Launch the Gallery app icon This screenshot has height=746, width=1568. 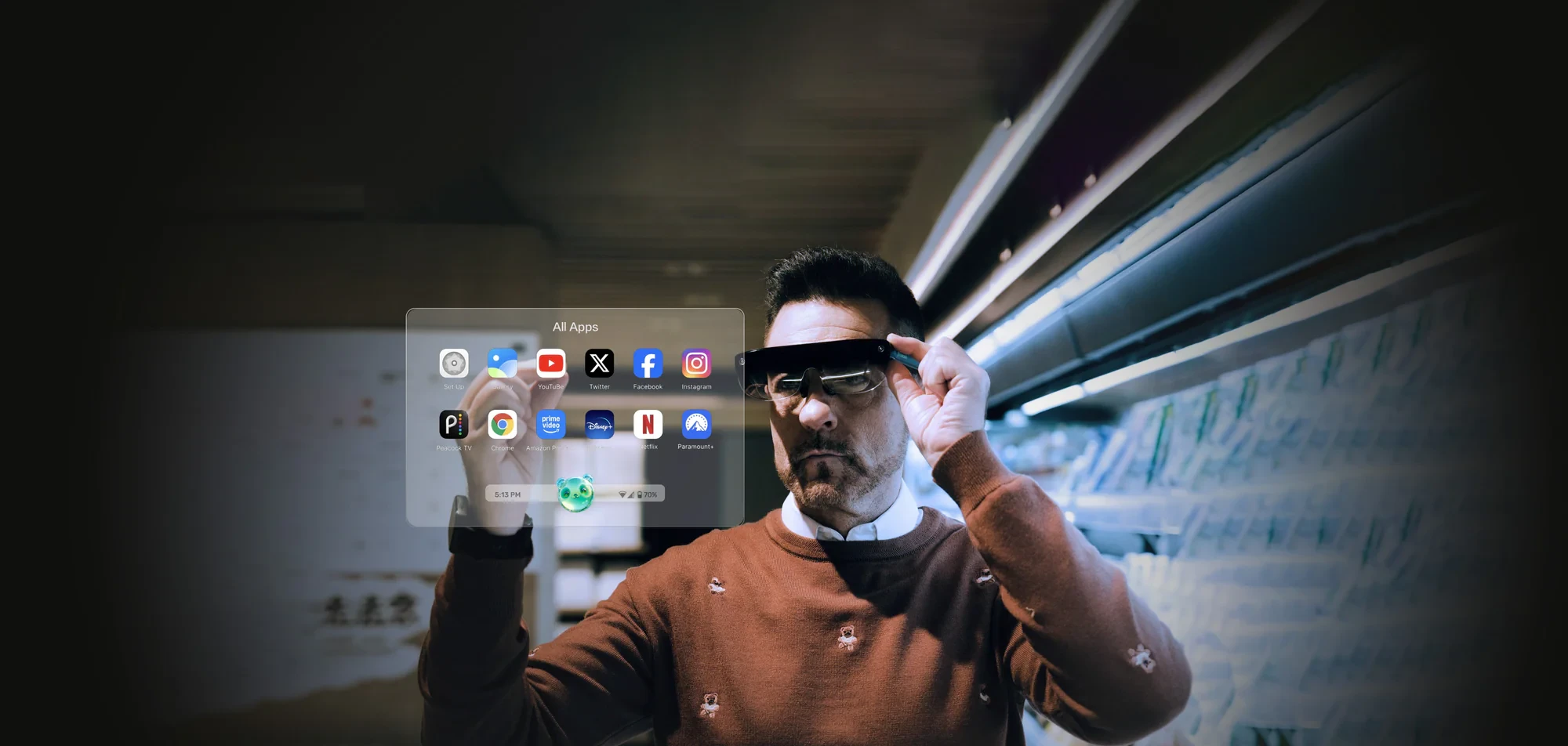pos(503,364)
